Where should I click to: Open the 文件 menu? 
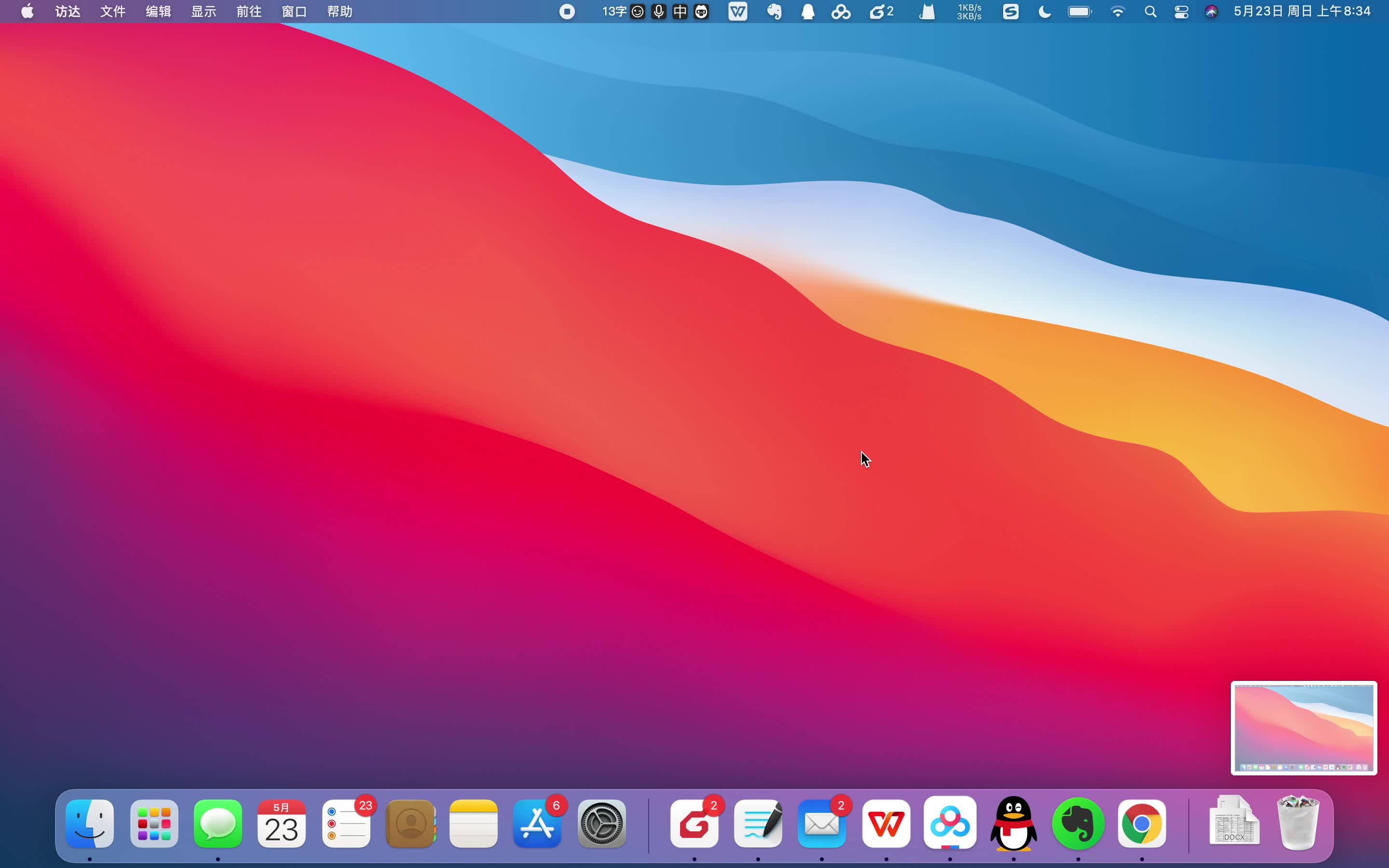click(x=112, y=12)
